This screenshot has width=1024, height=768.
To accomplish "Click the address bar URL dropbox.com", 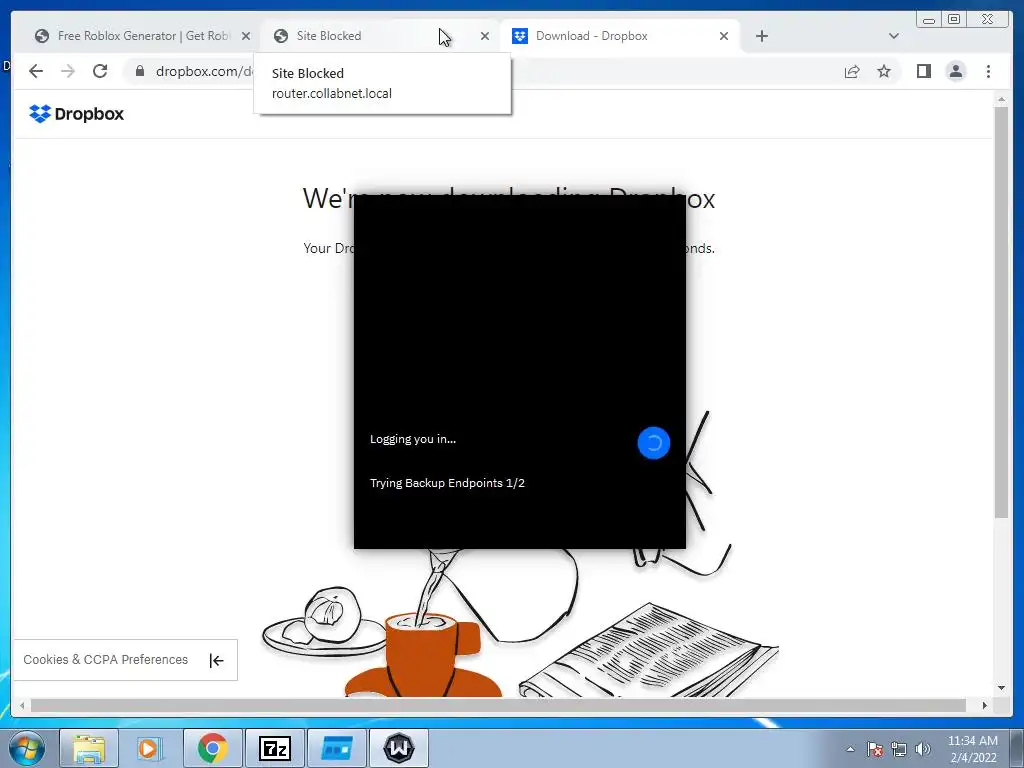I will point(204,71).
